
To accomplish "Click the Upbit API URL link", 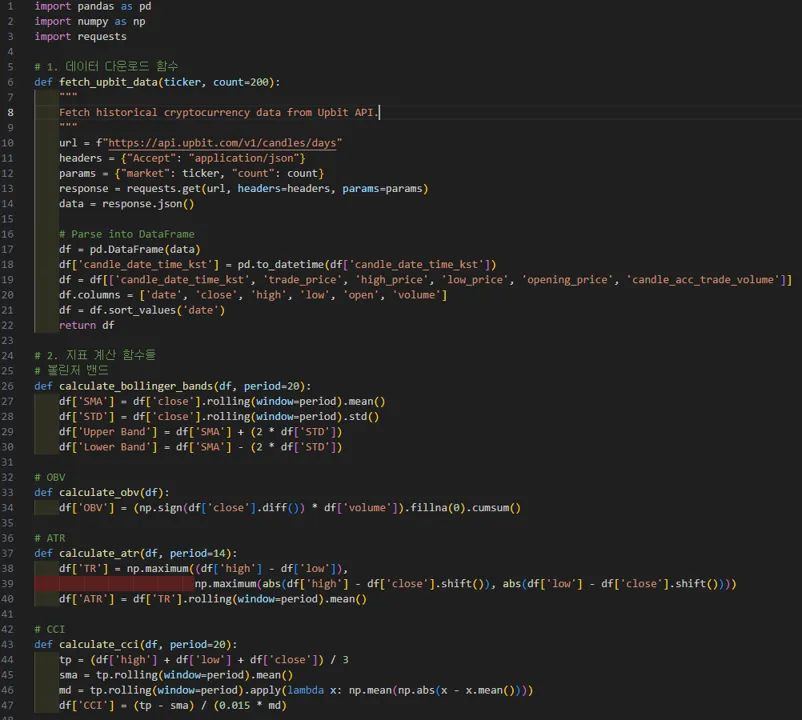I will pos(222,143).
